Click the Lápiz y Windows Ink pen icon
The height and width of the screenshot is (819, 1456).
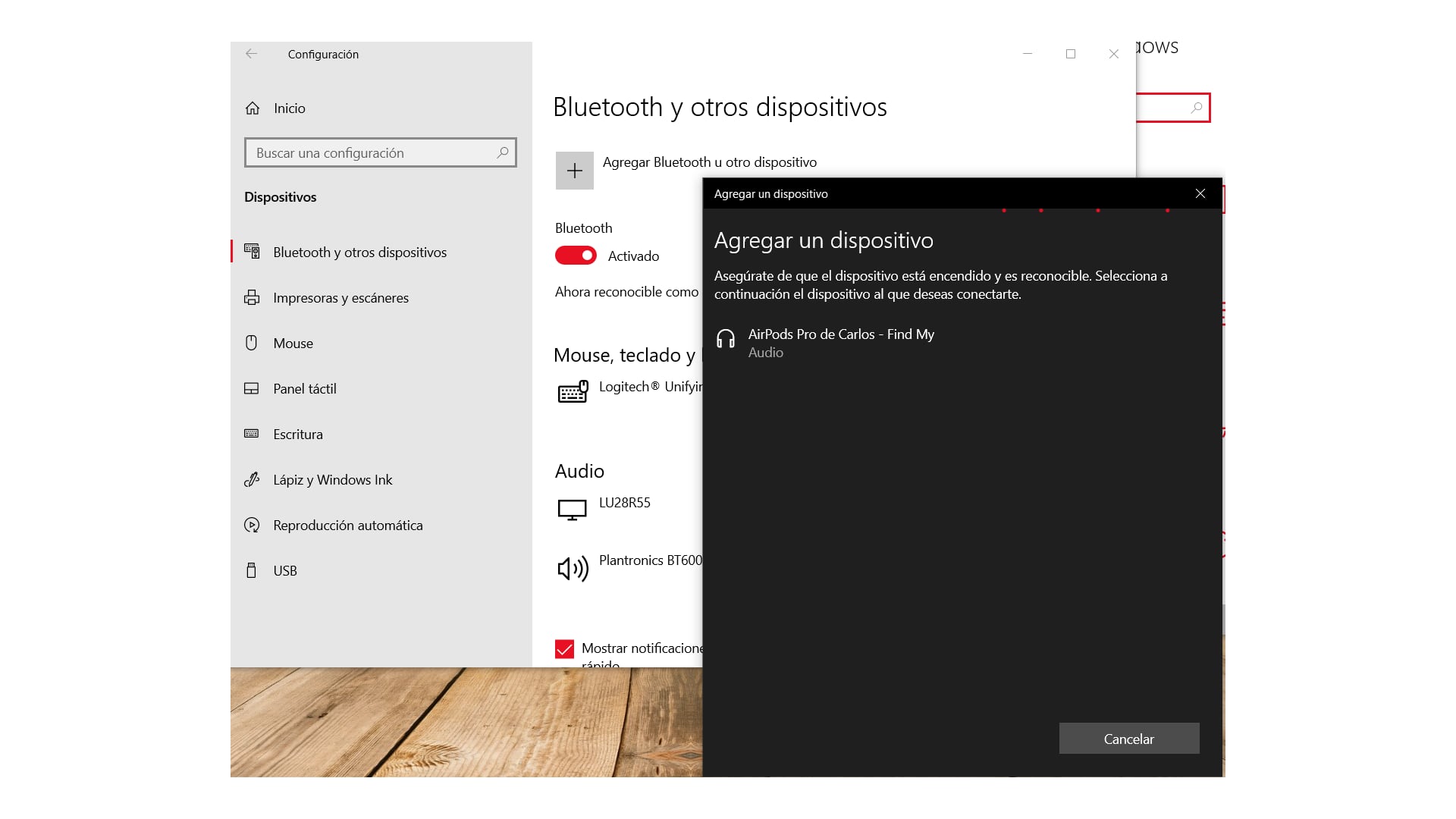click(x=252, y=479)
